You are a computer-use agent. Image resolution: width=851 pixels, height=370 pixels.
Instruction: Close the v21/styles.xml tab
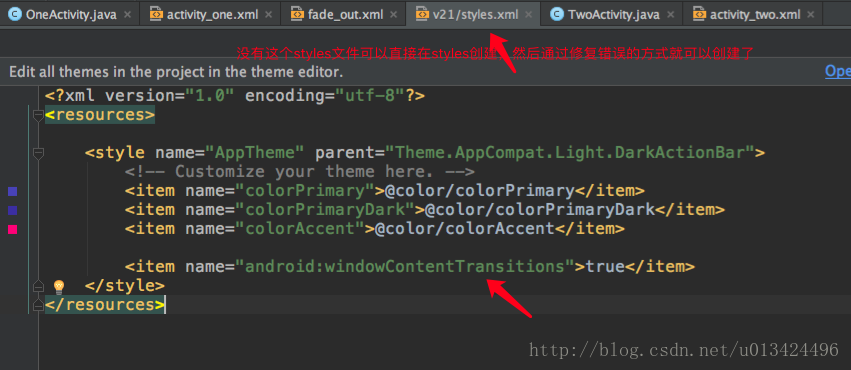529,15
